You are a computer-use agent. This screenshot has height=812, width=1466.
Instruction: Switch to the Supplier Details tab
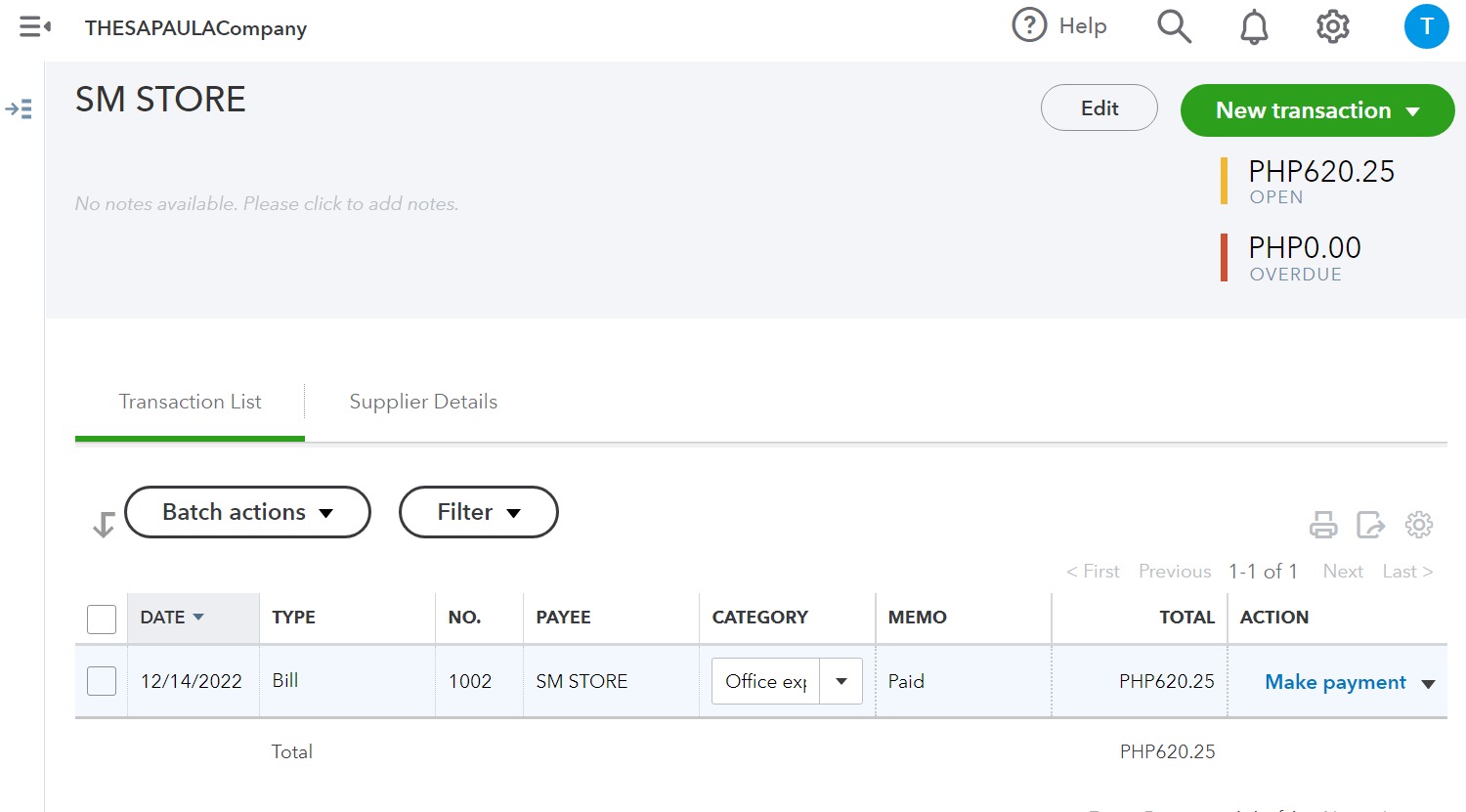coord(423,402)
